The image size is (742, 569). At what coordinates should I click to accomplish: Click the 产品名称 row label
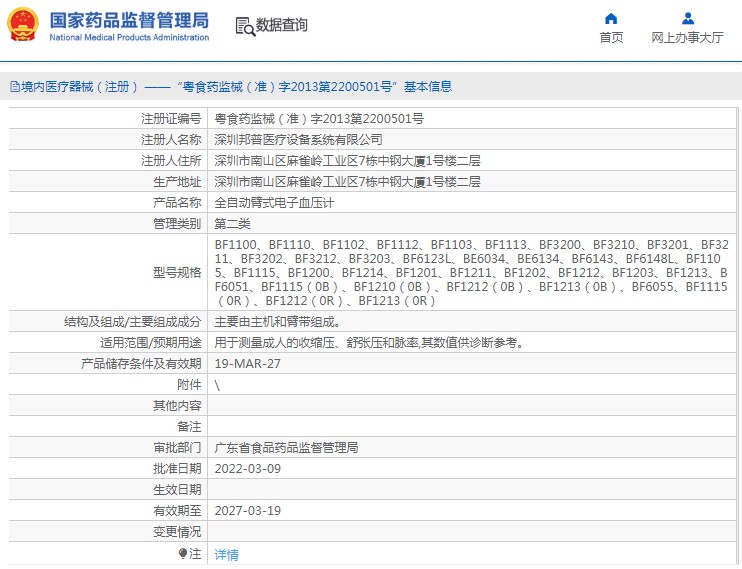coord(177,203)
